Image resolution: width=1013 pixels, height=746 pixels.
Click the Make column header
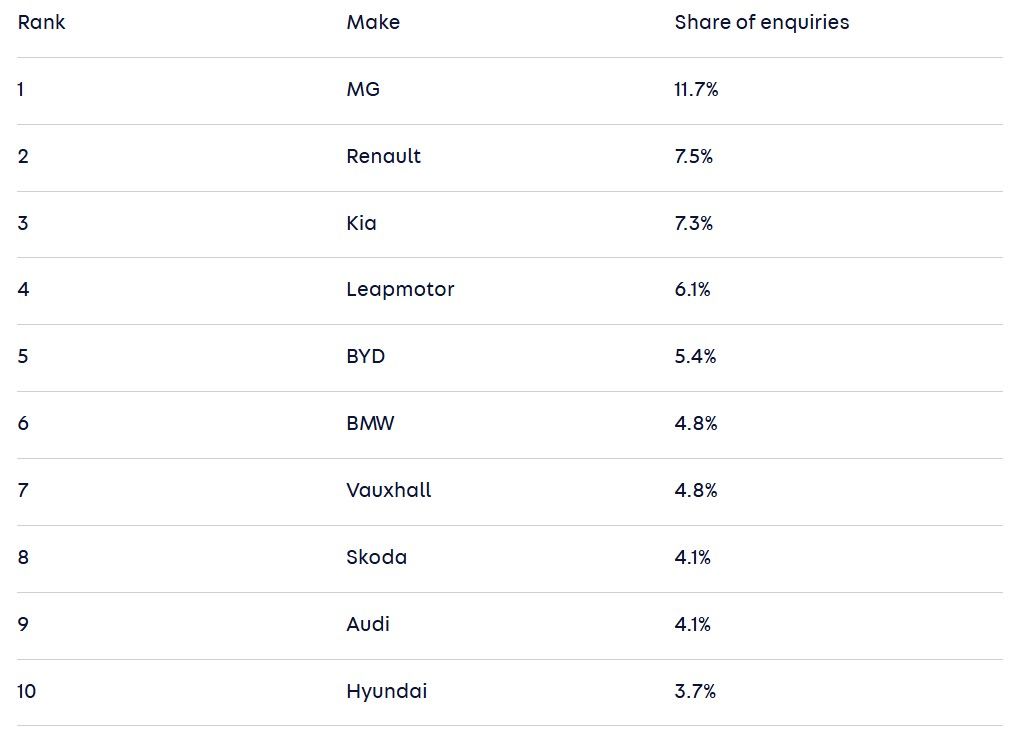click(x=373, y=23)
